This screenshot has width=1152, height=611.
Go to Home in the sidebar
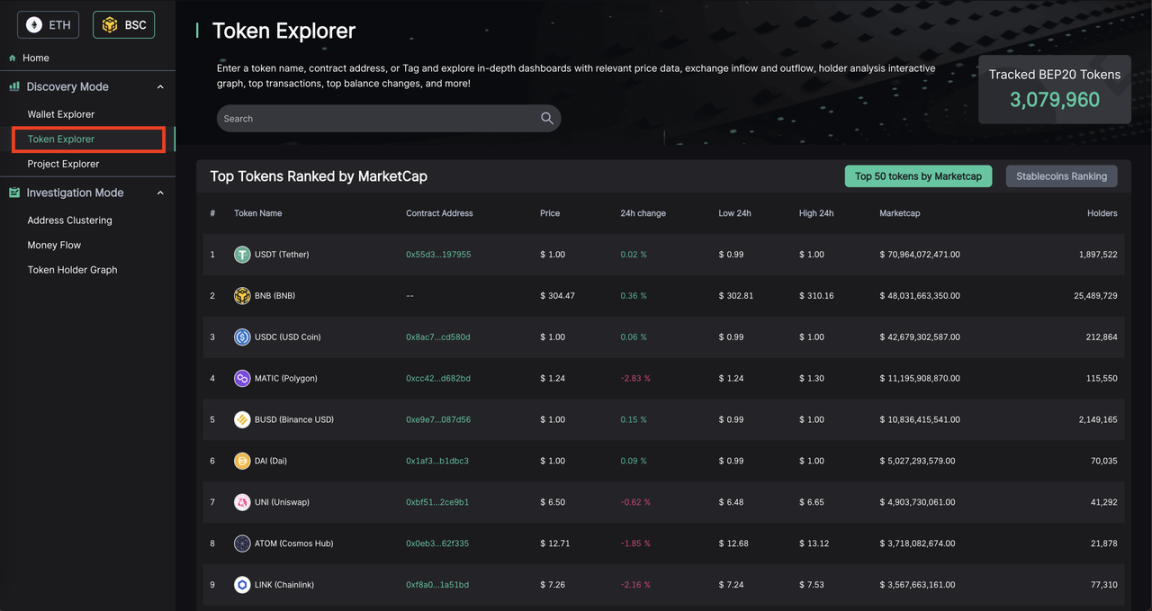(36, 58)
